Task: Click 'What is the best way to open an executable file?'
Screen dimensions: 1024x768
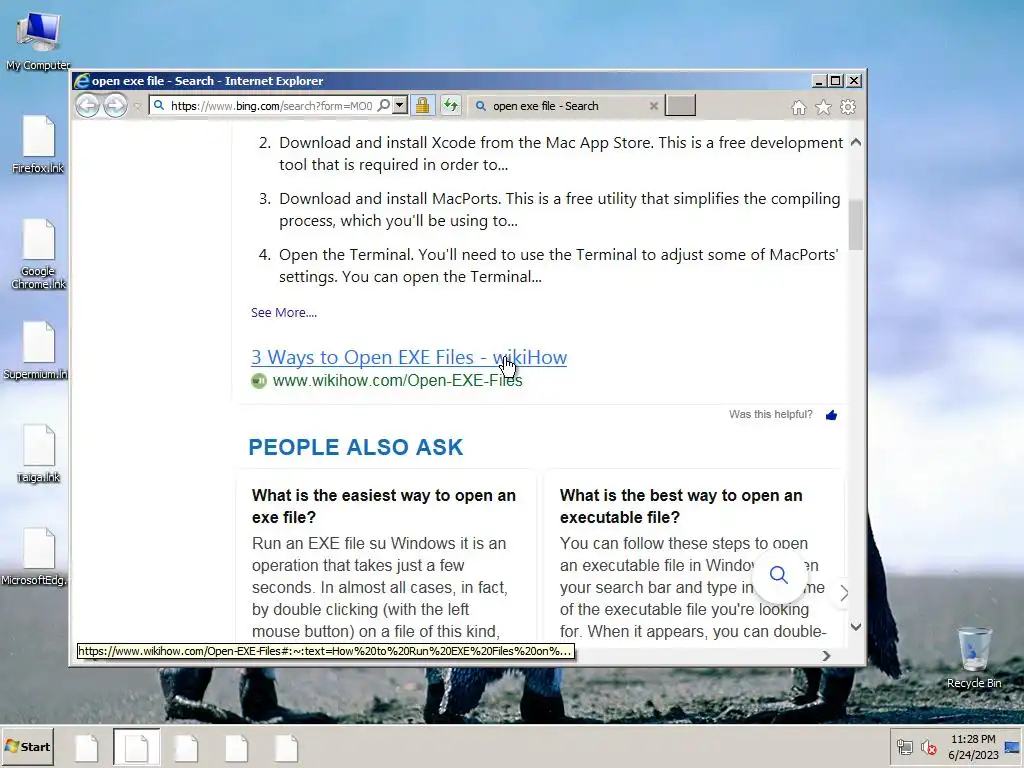Action: [x=681, y=506]
